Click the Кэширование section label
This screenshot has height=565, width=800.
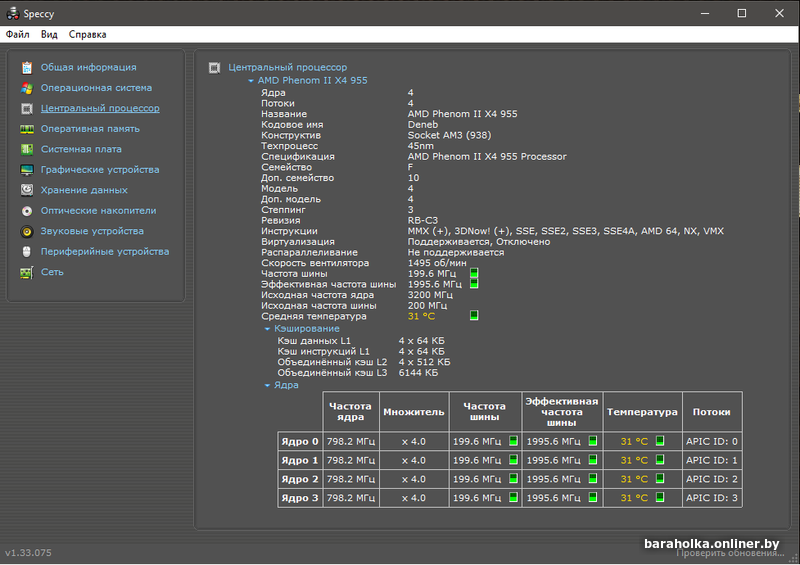click(x=307, y=329)
